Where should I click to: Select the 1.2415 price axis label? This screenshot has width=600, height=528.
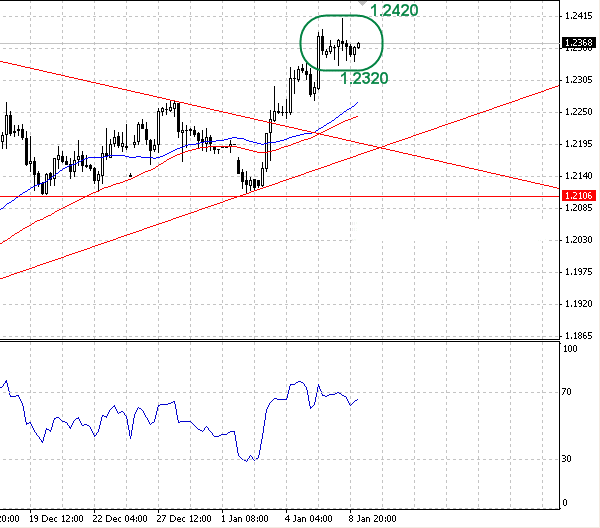pos(579,16)
